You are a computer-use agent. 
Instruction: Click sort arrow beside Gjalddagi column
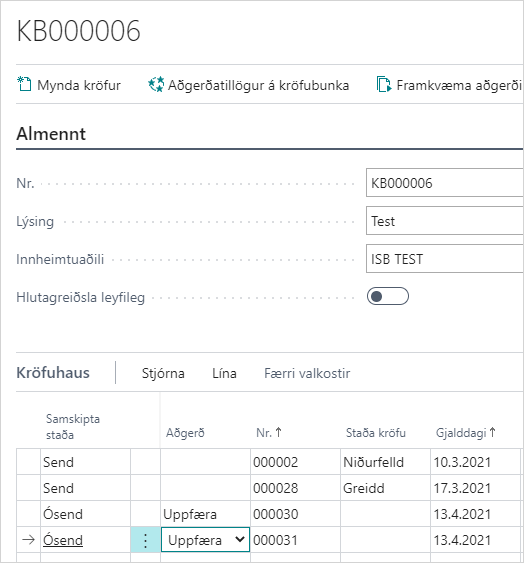click(x=492, y=432)
